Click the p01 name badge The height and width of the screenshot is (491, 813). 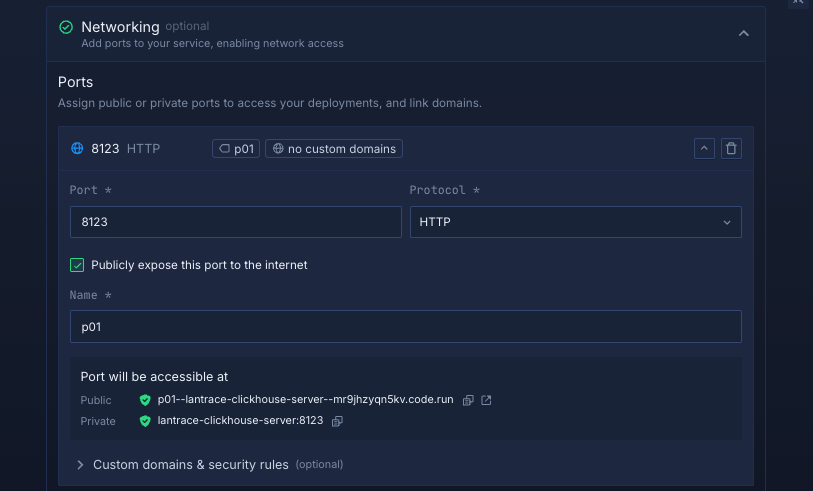[x=236, y=149]
